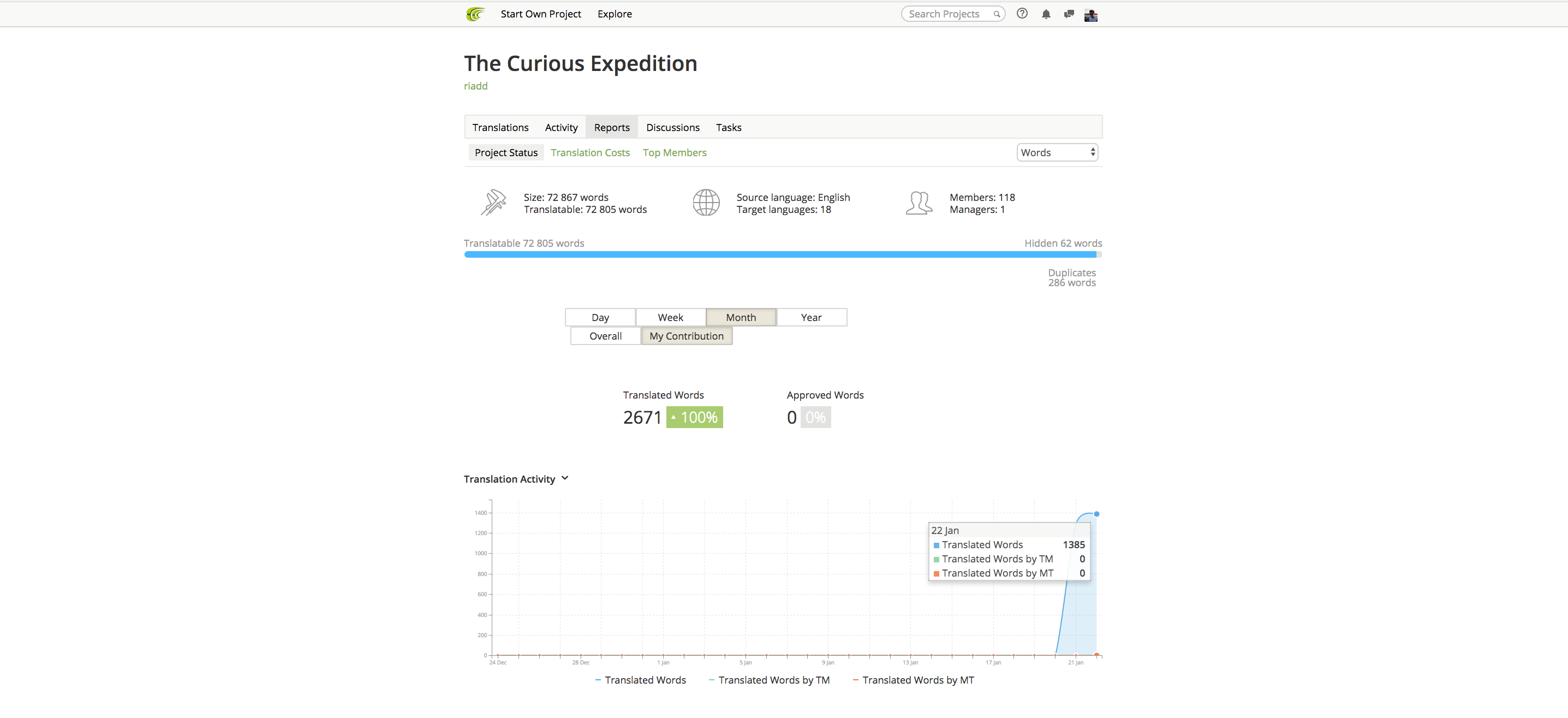Switch to My Contribution view
The image size is (1568, 718).
(x=687, y=336)
